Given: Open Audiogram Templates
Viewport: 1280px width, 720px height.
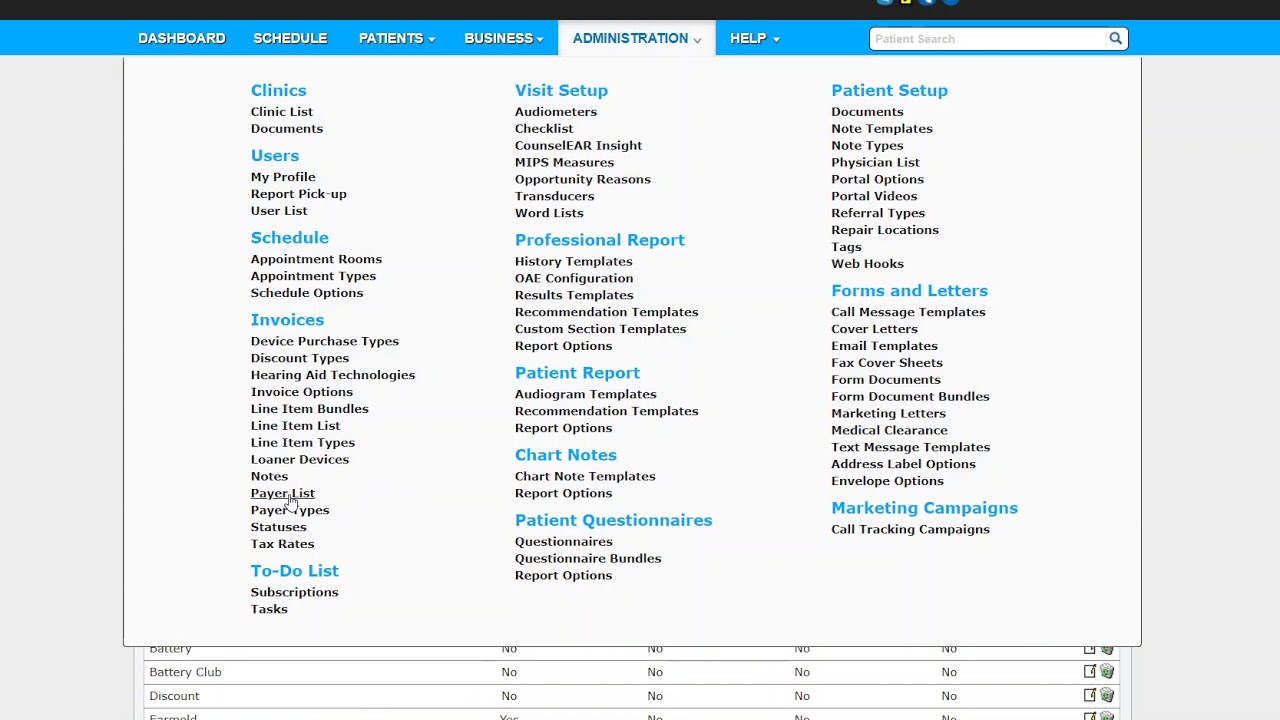Looking at the screenshot, I should click(586, 395).
